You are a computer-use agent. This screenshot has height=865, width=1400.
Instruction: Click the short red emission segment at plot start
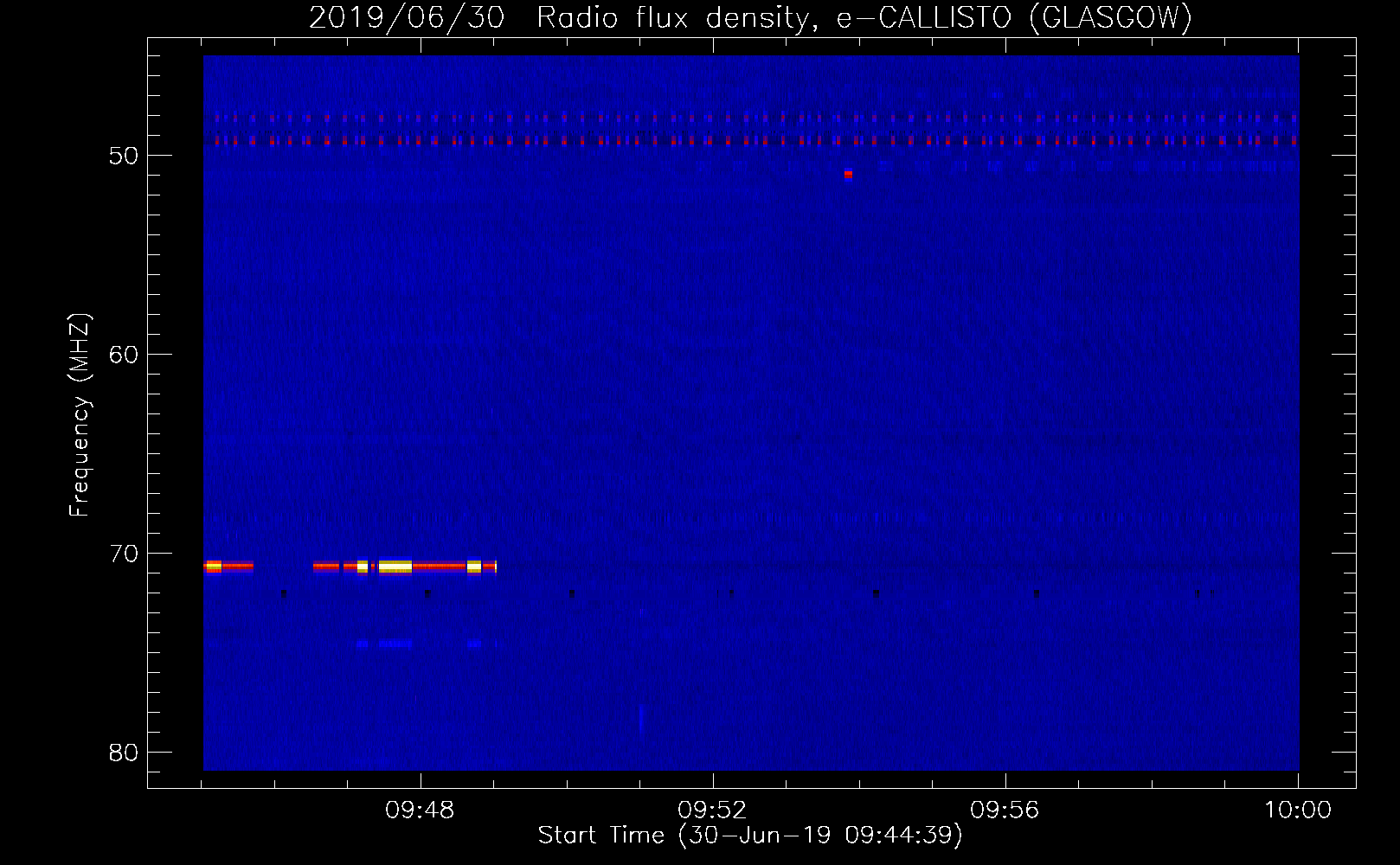click(228, 566)
